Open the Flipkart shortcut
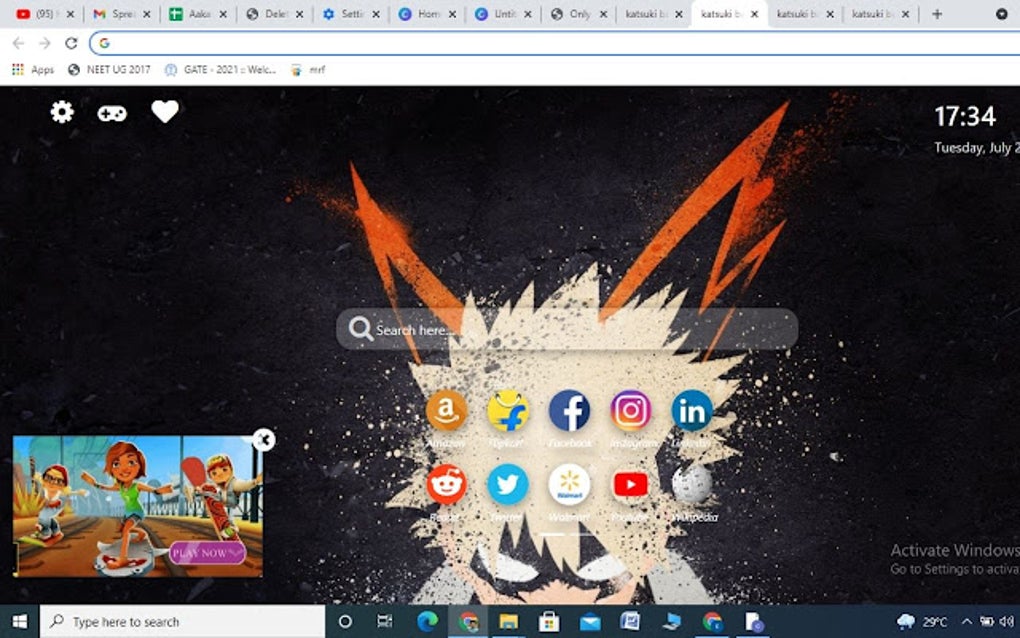Image resolution: width=1020 pixels, height=638 pixels. point(509,410)
